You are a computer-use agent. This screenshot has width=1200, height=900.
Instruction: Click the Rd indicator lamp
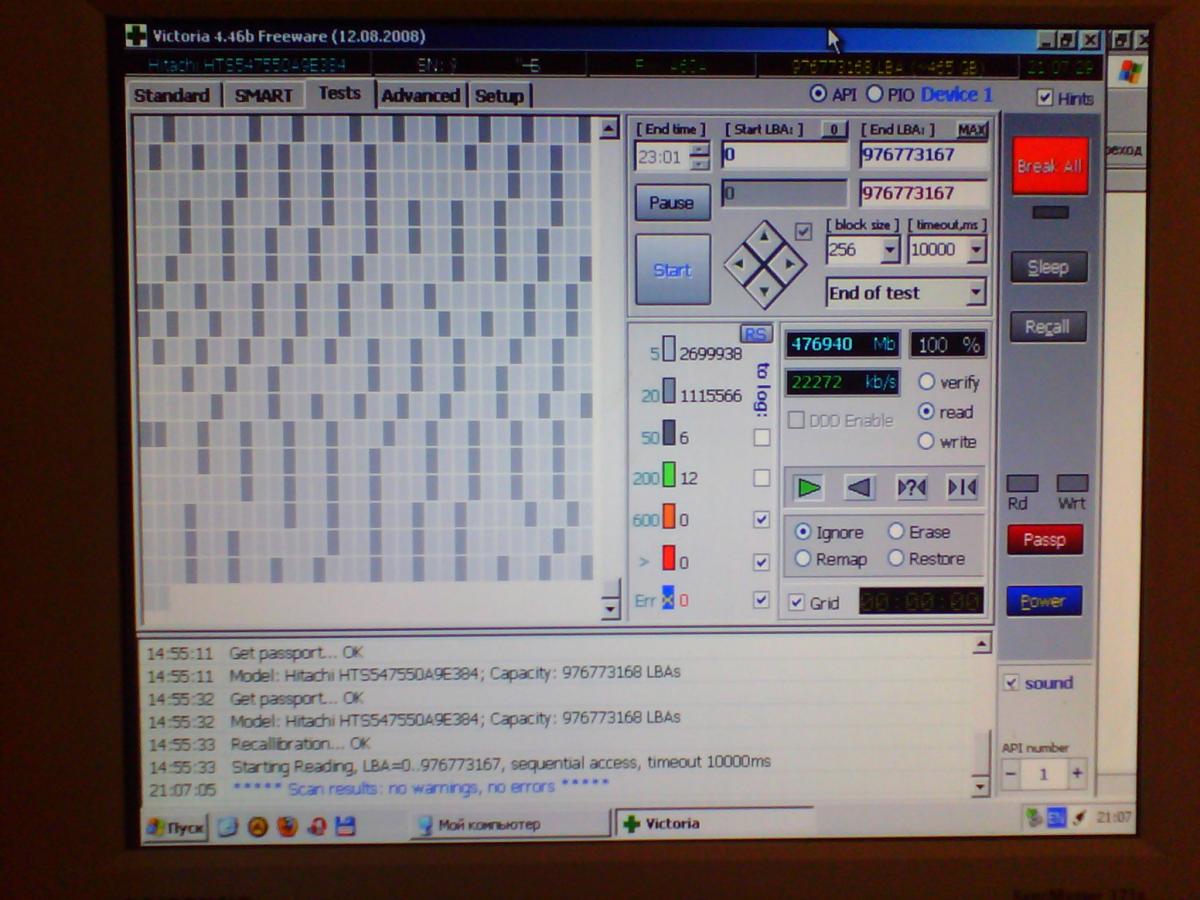(x=1022, y=483)
